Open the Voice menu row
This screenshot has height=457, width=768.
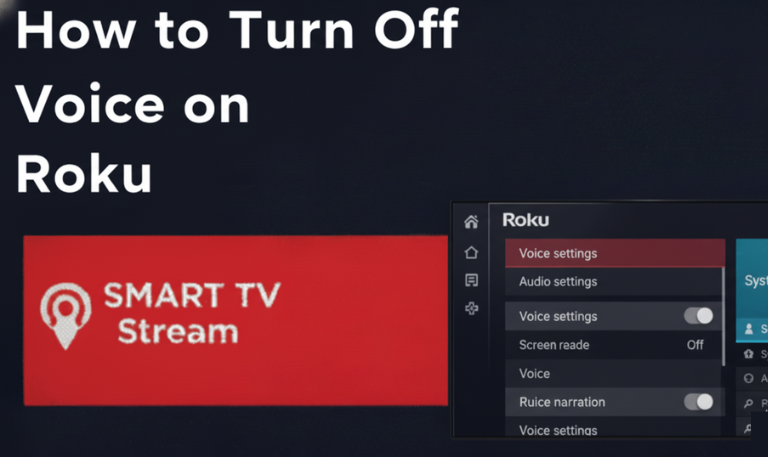click(614, 374)
